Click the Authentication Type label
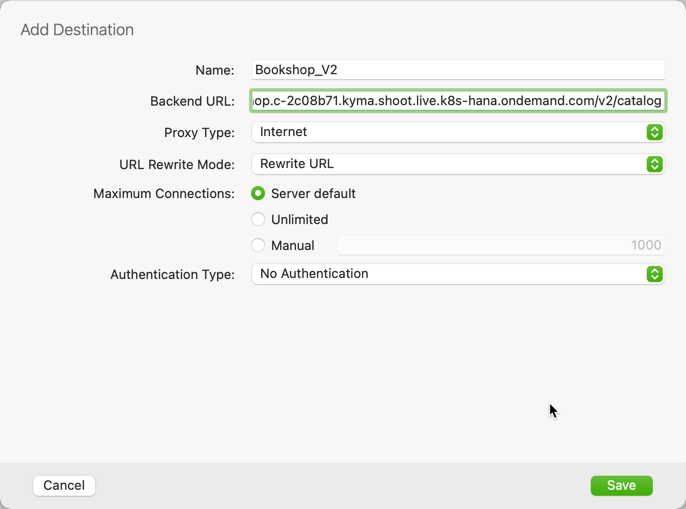 click(x=172, y=274)
